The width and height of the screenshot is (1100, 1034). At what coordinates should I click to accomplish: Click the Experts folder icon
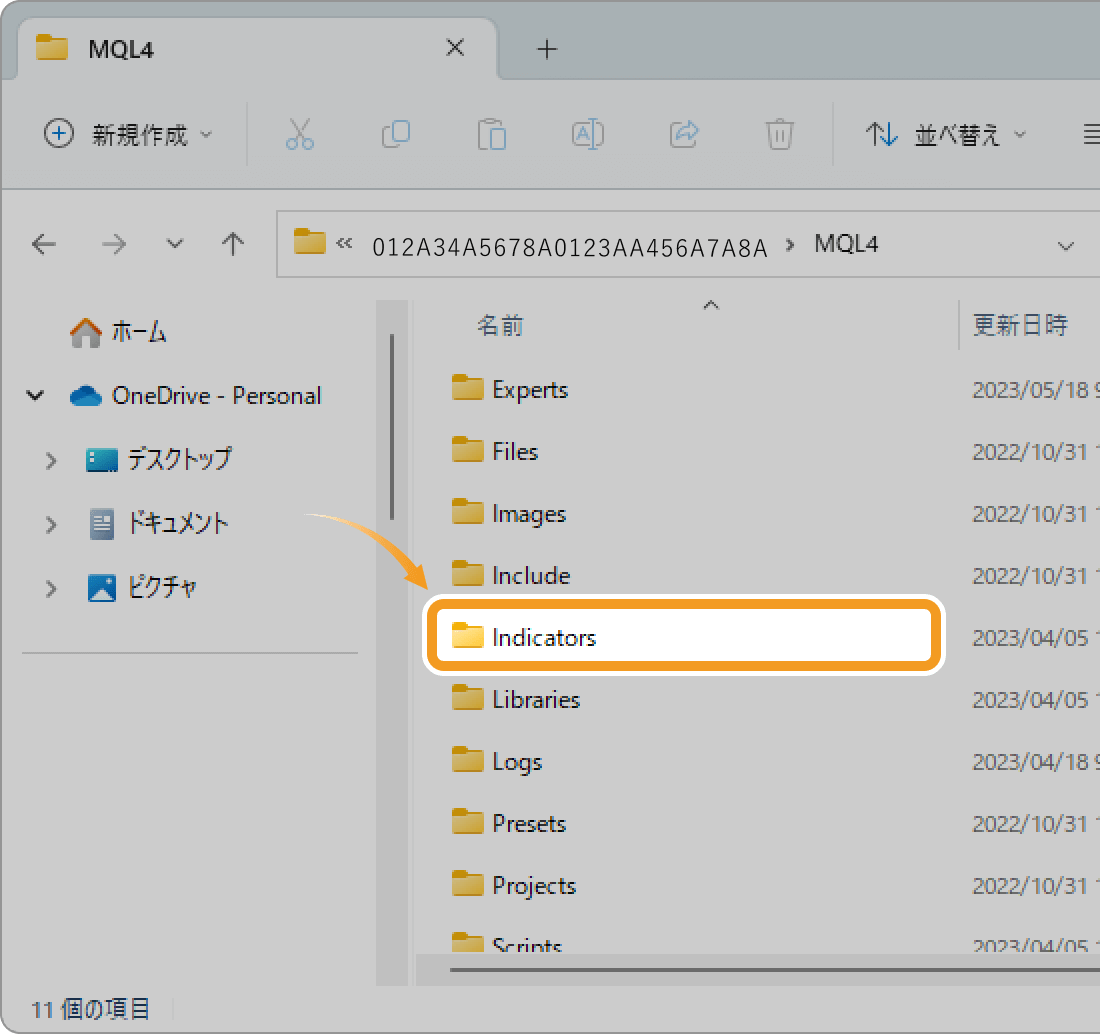click(x=467, y=387)
